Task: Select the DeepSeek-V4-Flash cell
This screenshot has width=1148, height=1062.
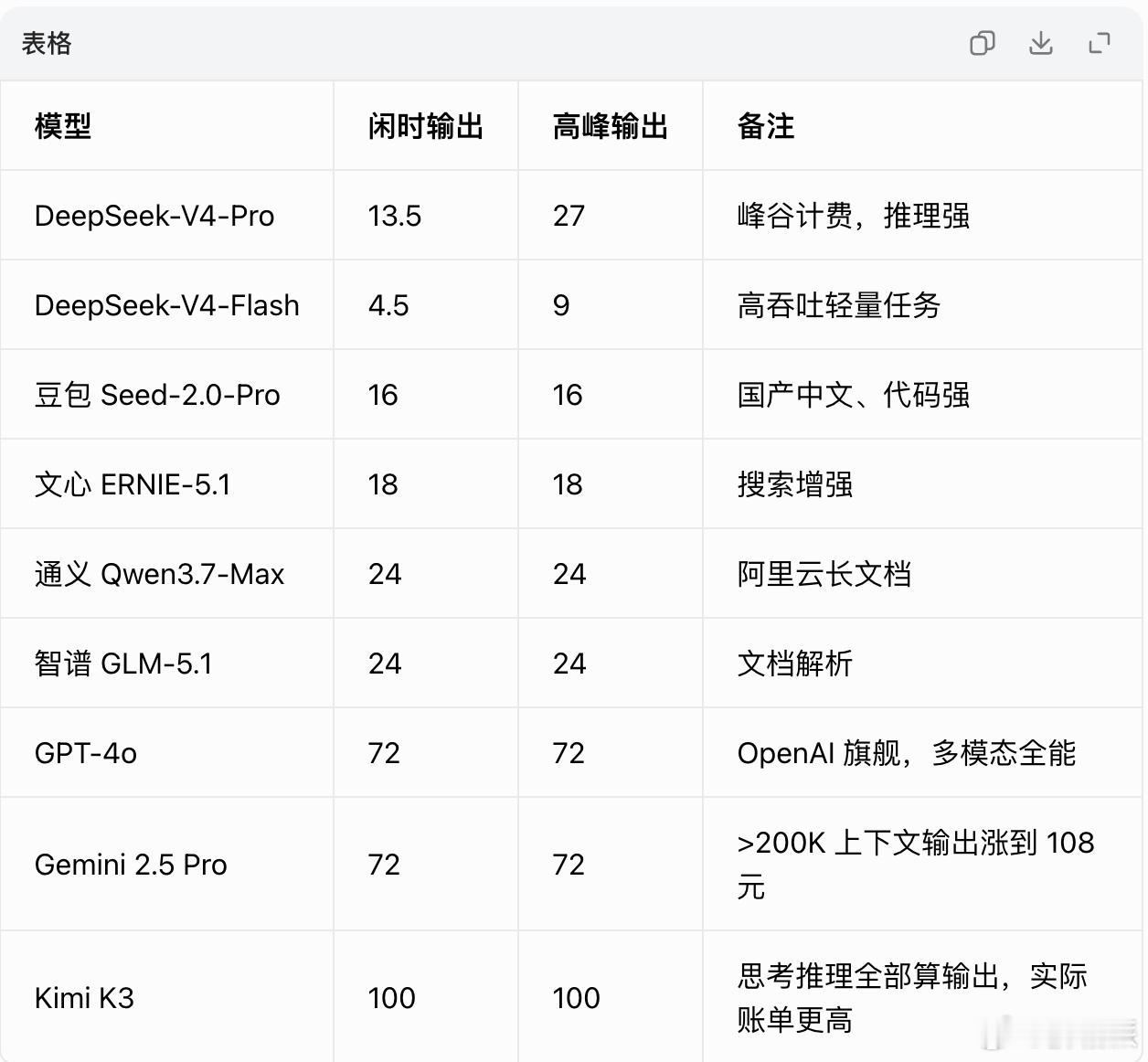Action: point(167,305)
